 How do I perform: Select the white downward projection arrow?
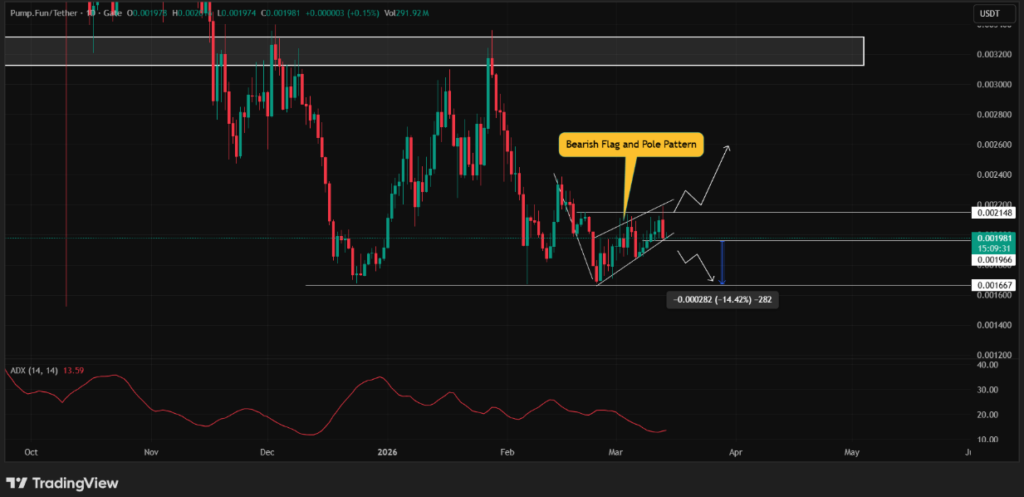point(700,267)
